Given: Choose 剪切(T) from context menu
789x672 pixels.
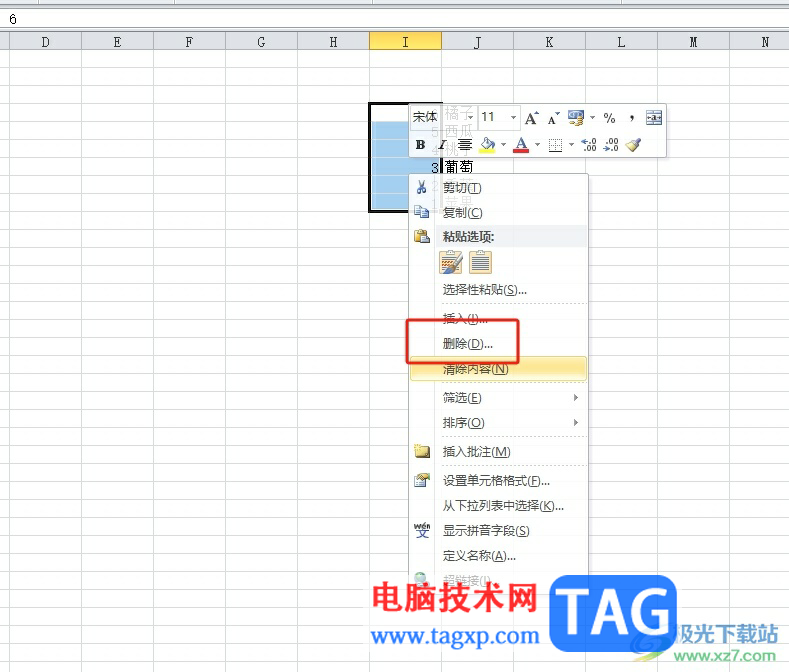Looking at the screenshot, I should (498, 188).
